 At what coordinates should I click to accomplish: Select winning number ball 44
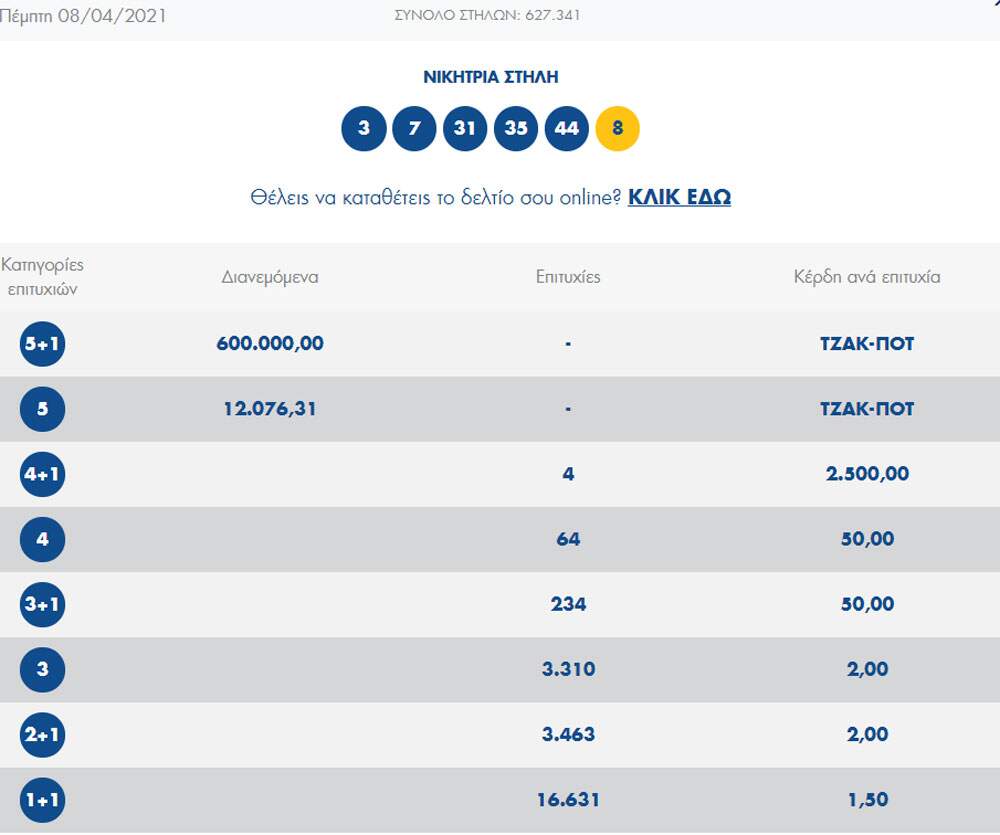pyautogui.click(x=567, y=129)
